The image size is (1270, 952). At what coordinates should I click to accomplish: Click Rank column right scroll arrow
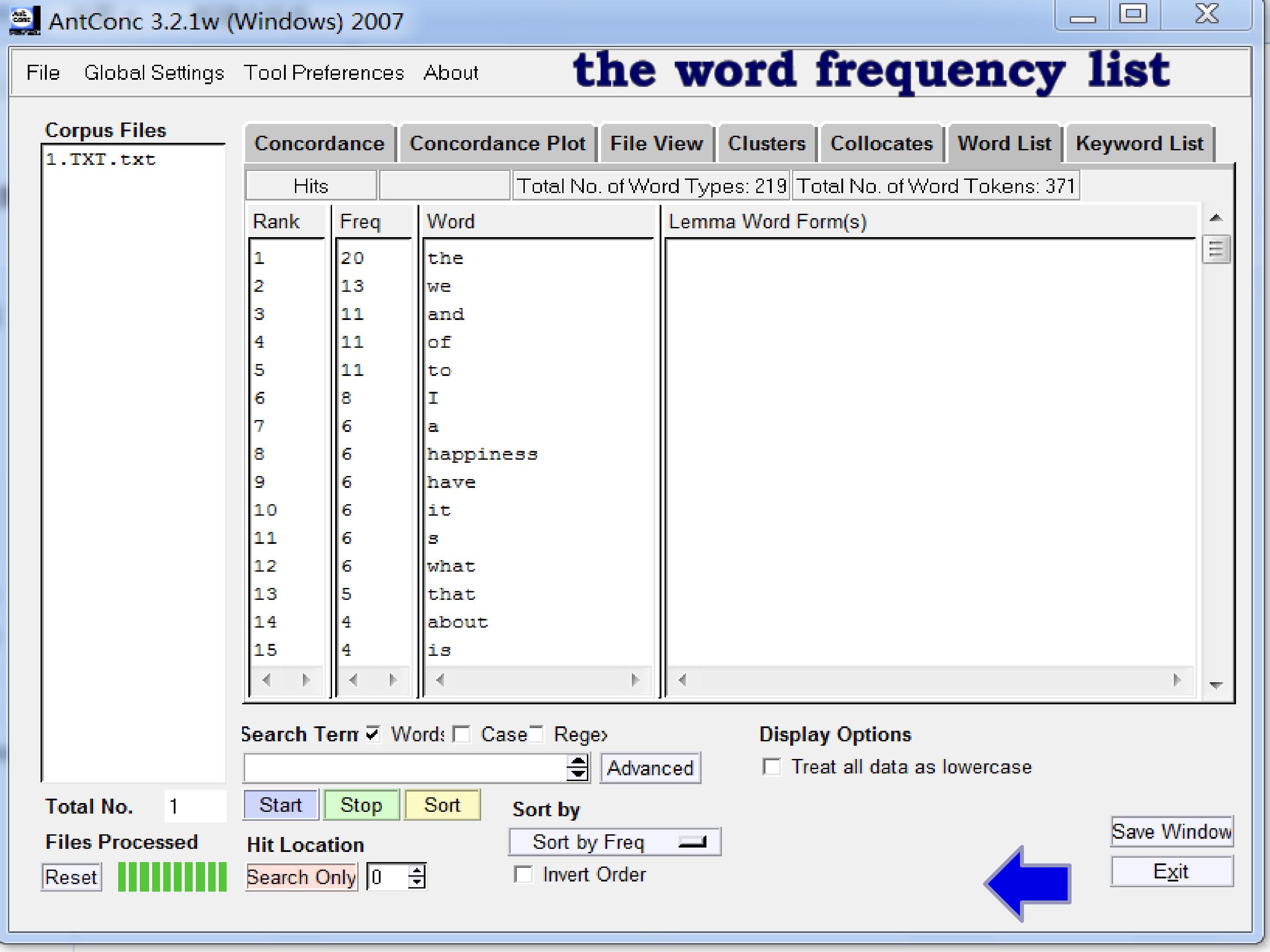point(306,680)
